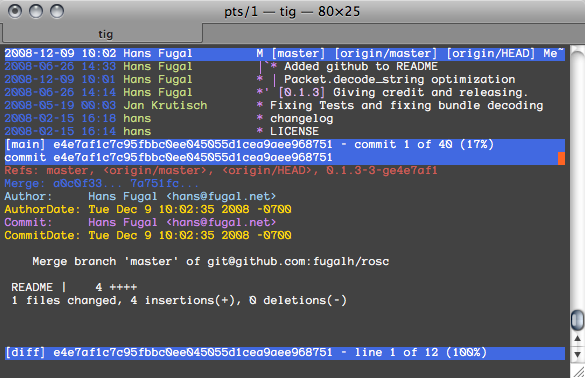The height and width of the screenshot is (378, 585).
Task: Click the highlighted commit hash line in diff
Action: click(285, 158)
